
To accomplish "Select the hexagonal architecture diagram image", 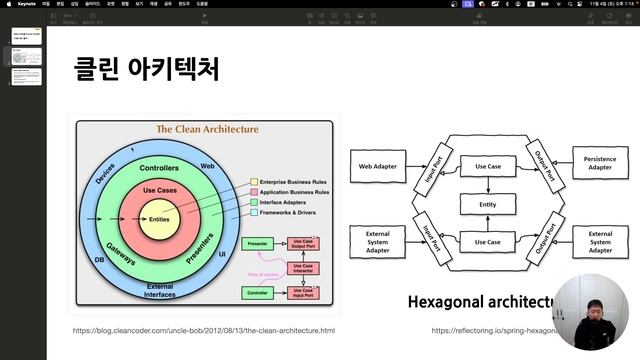I will tap(489, 203).
